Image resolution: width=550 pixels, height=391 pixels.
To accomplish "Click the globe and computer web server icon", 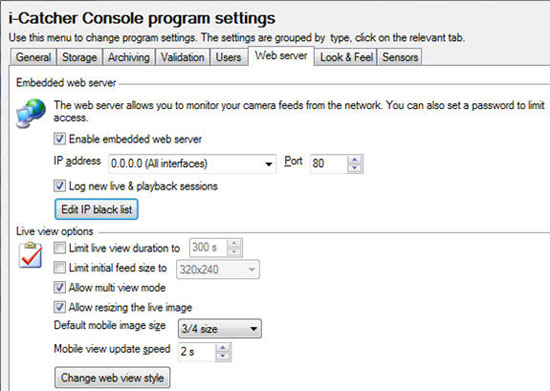I will pyautogui.click(x=31, y=113).
